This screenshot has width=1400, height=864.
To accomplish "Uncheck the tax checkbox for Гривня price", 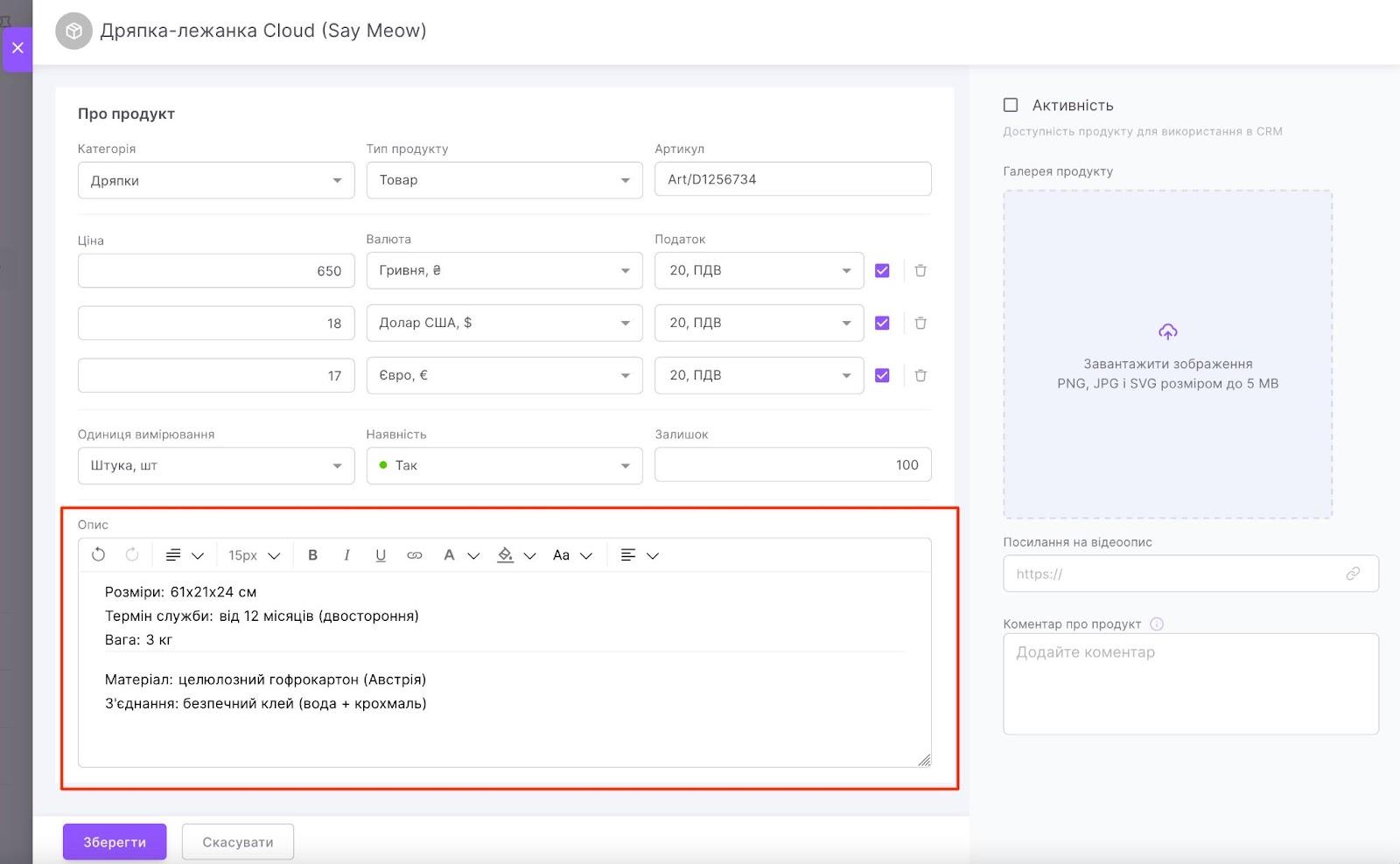I will click(882, 270).
